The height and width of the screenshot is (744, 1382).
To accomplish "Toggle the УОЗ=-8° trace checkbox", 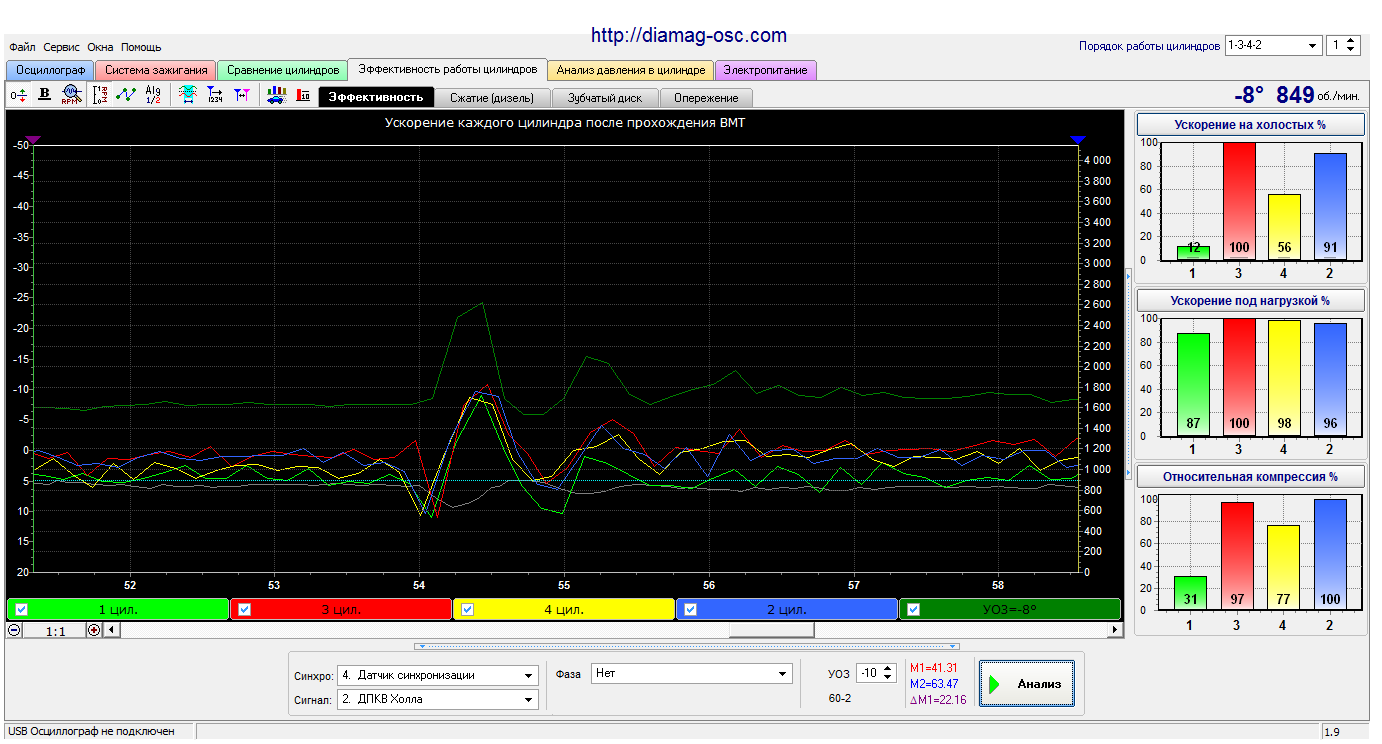I will (912, 609).
